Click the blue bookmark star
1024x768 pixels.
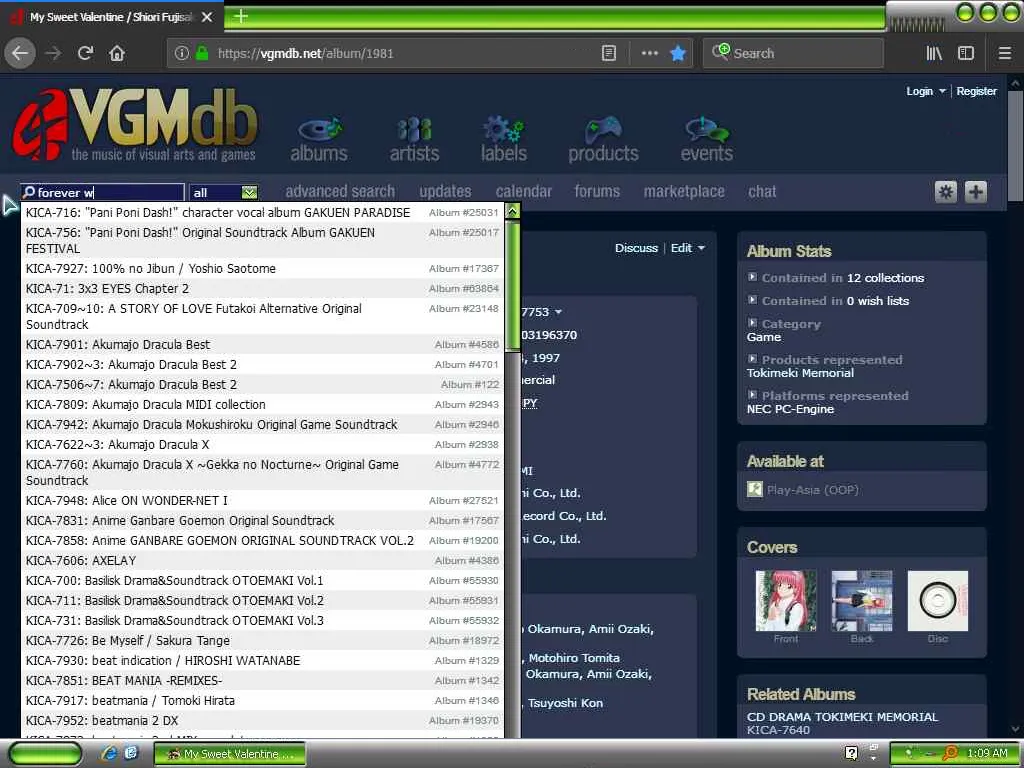[679, 54]
